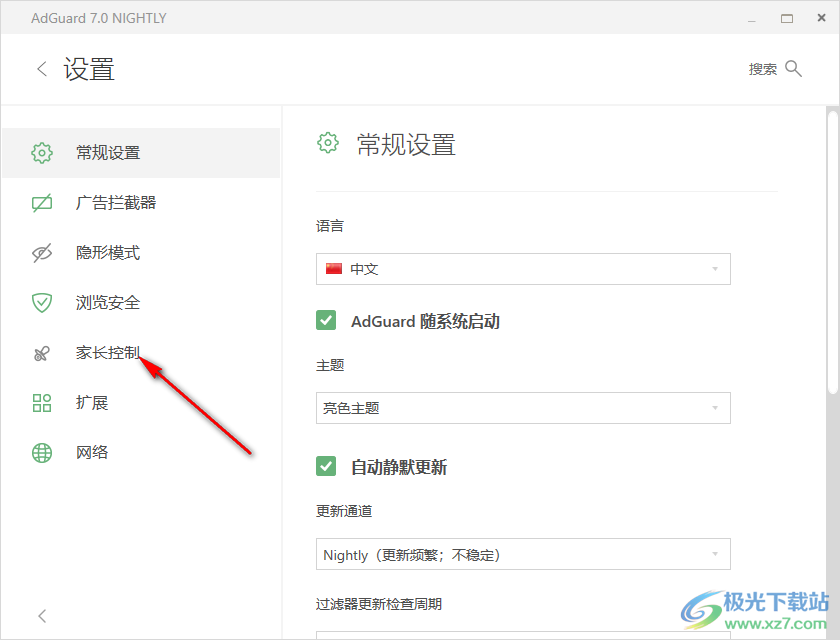Open the 更新通道 Nightly dropdown

[x=523, y=554]
